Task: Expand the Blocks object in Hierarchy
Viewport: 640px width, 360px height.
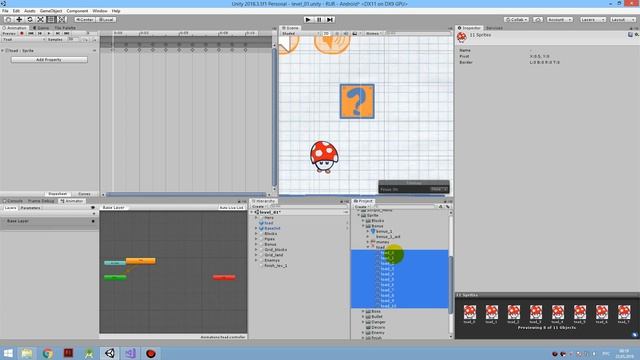Action: 256,233
